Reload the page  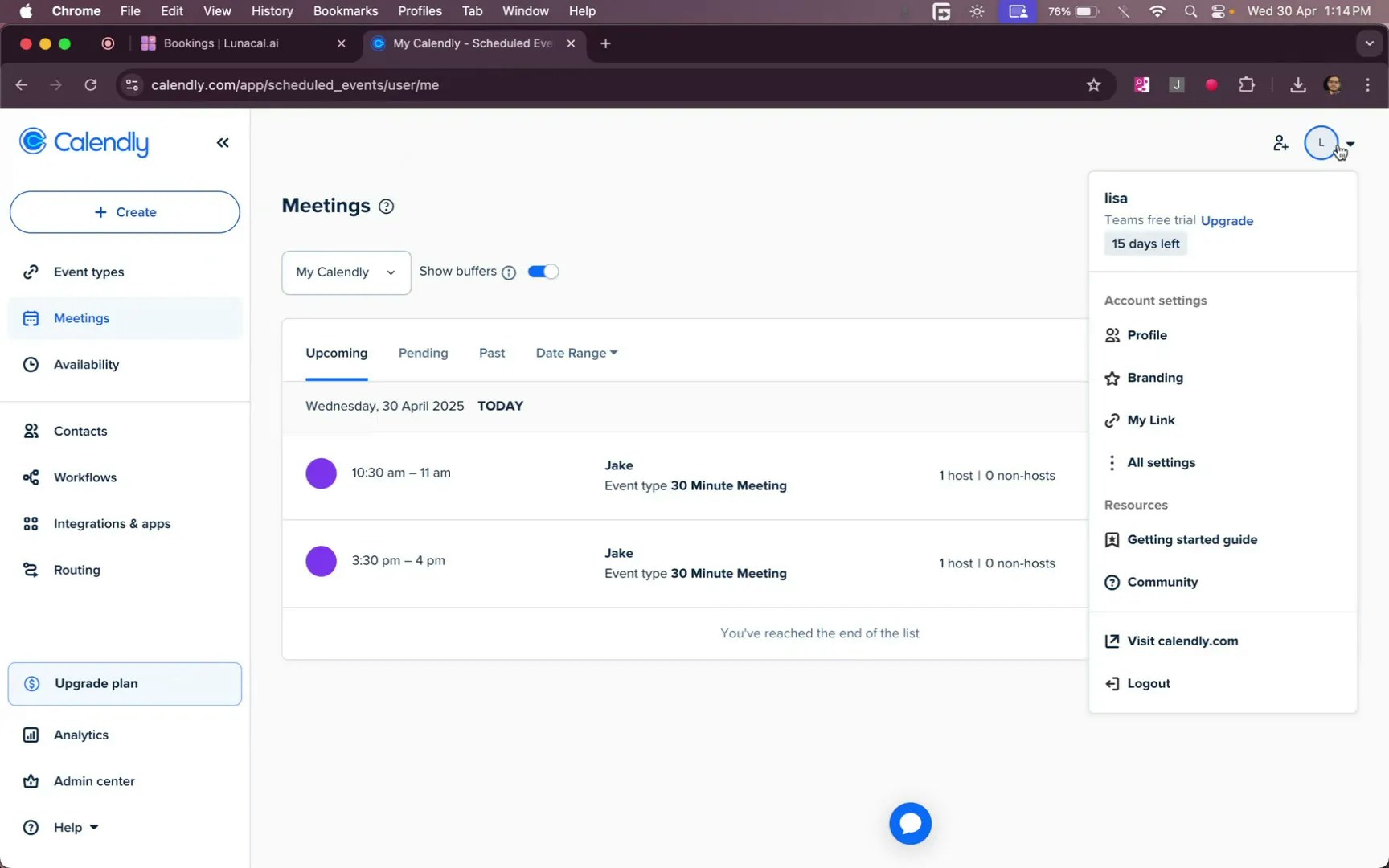click(x=91, y=85)
